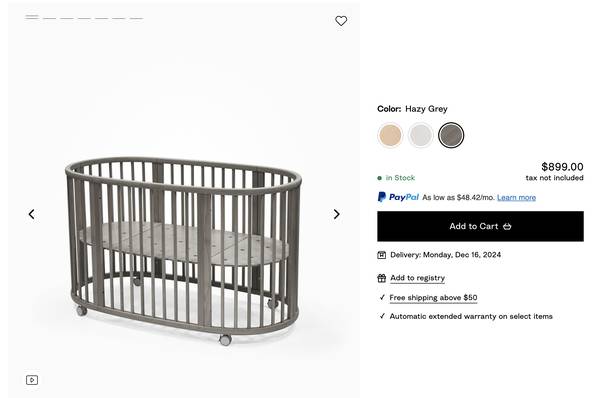Open Free shipping above $50 details

(x=433, y=298)
